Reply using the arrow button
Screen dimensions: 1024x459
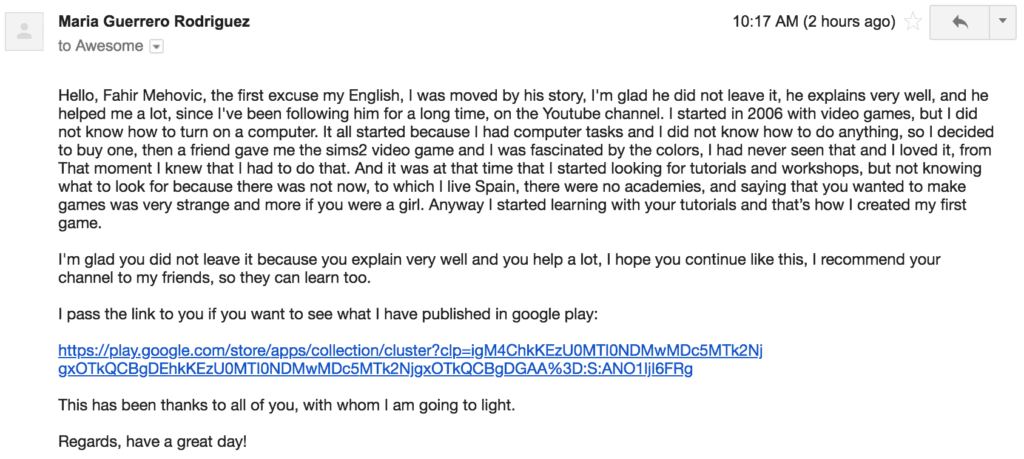[x=959, y=22]
